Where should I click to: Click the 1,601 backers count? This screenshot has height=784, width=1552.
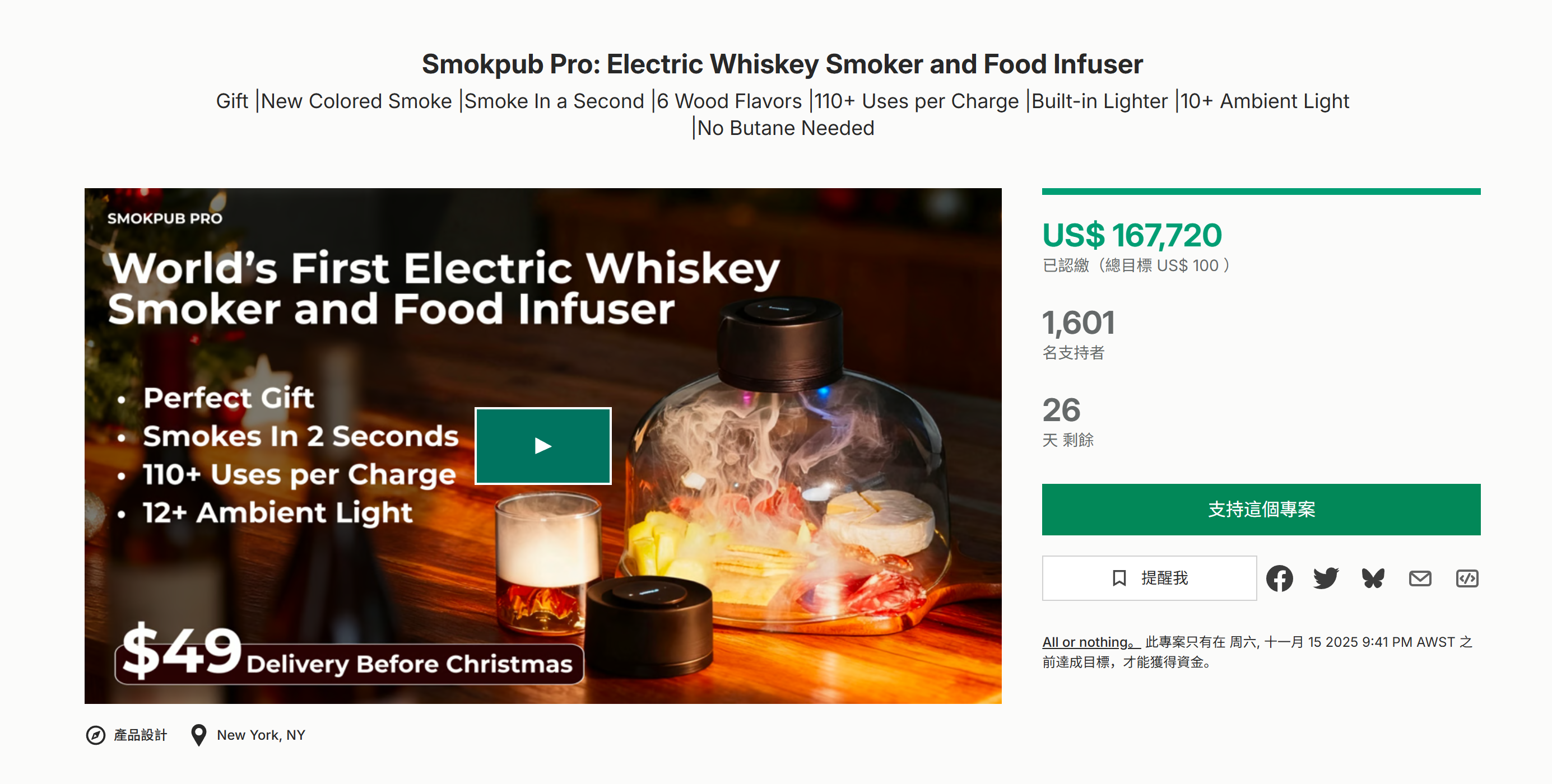1079,323
